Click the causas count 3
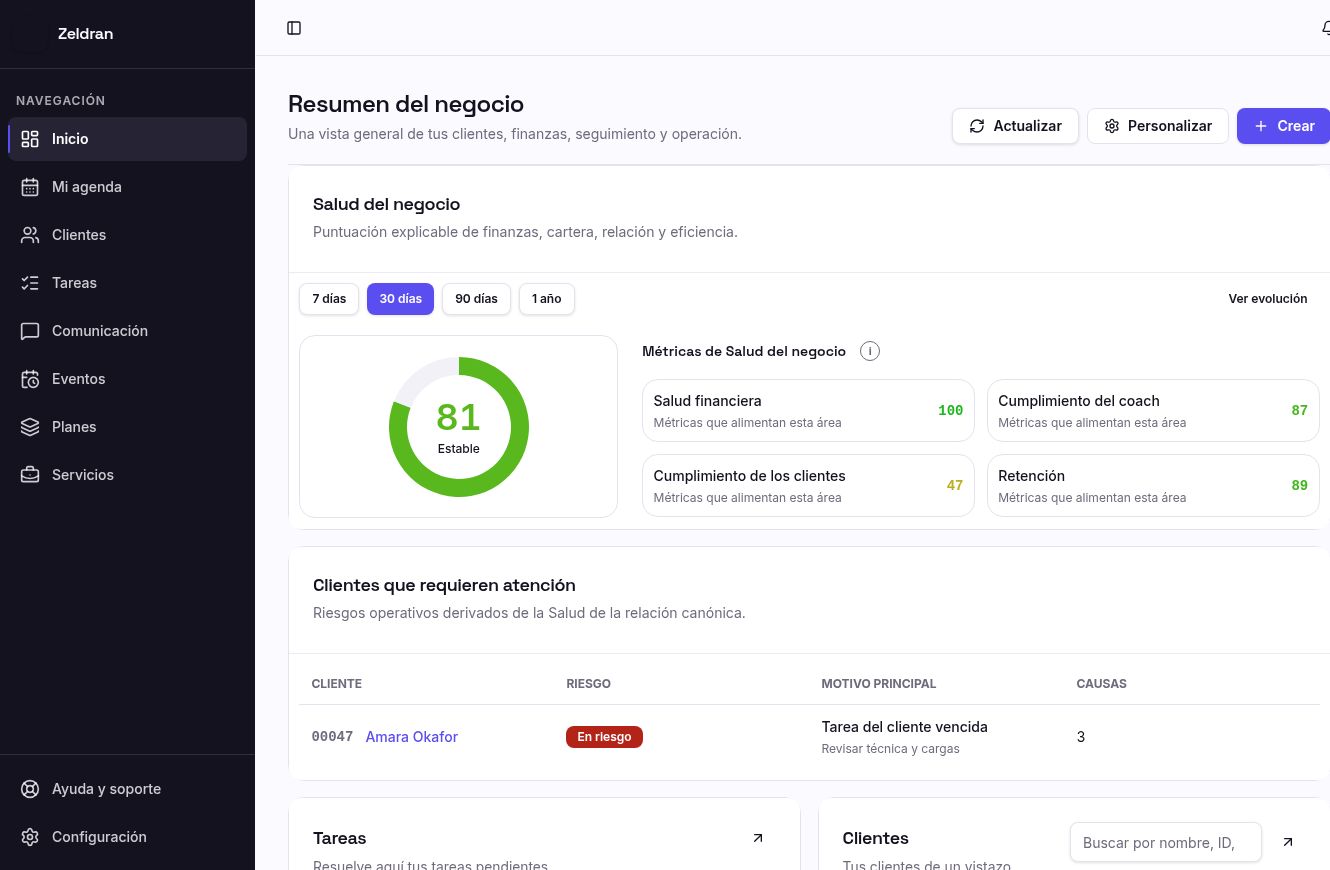Screen dimensions: 1330x870 1081,737
